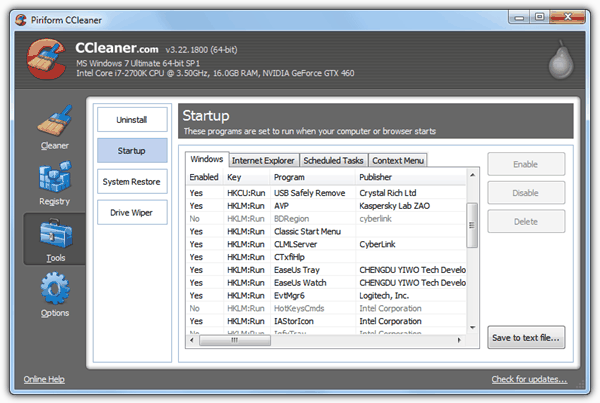Click the title bar CCleaner icon
600x403 pixels.
point(21,20)
